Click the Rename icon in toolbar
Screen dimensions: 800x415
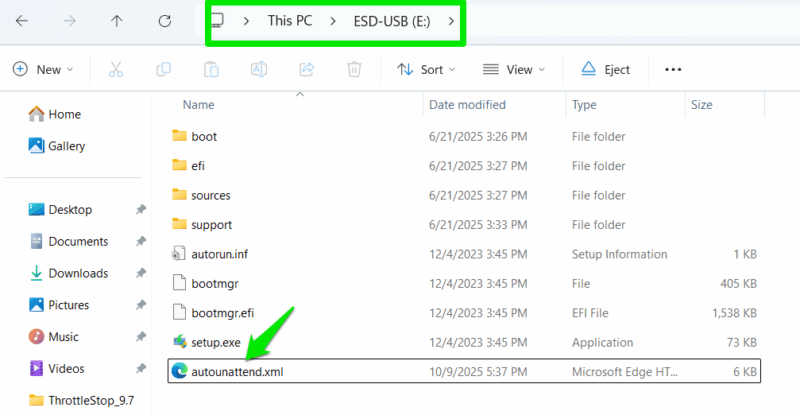pyautogui.click(x=259, y=69)
